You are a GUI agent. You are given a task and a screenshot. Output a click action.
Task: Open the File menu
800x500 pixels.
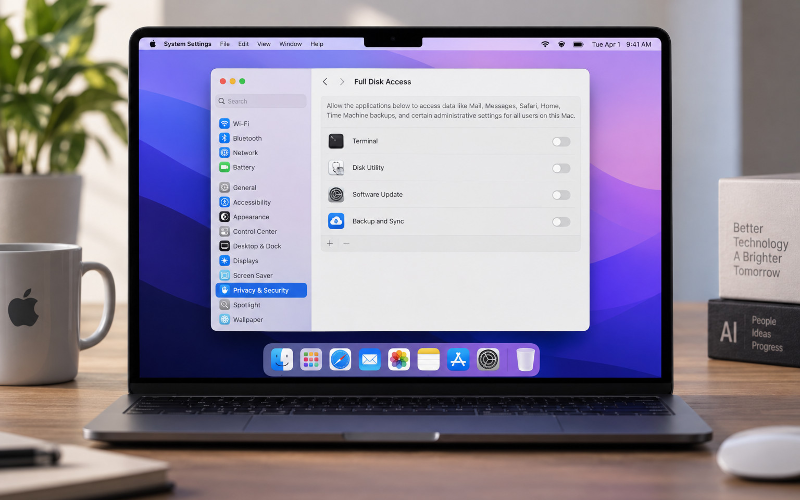click(x=224, y=44)
